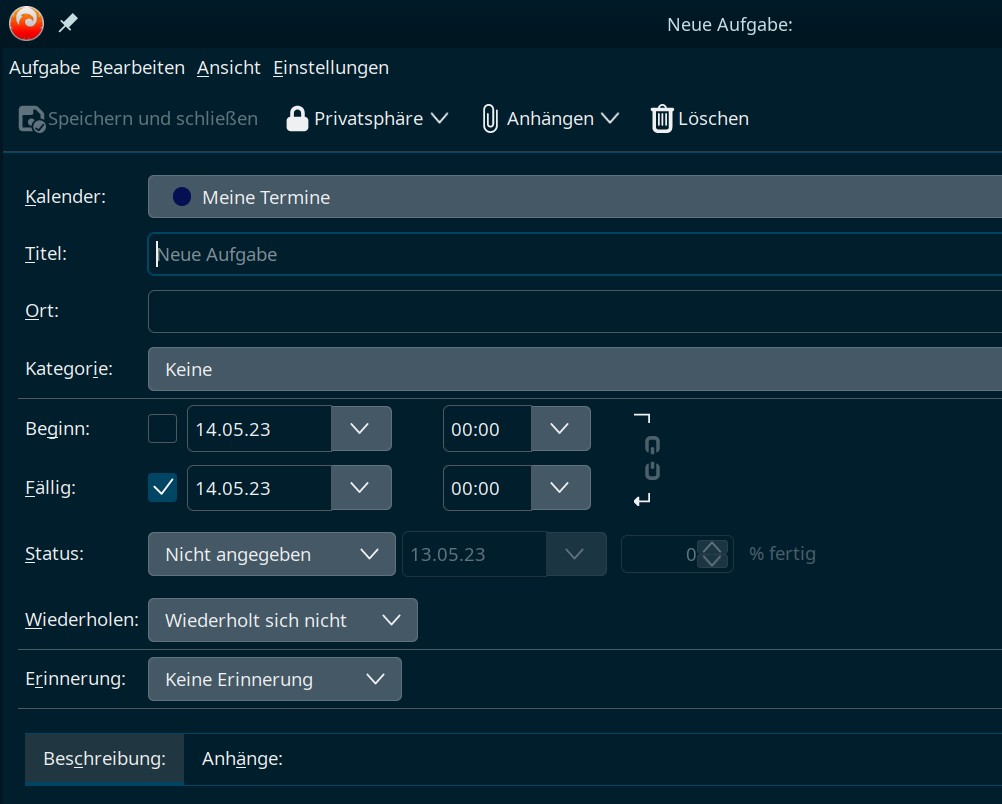The width and height of the screenshot is (1002, 804).
Task: Uncheck the Fällig date checkbox
Action: point(162,488)
